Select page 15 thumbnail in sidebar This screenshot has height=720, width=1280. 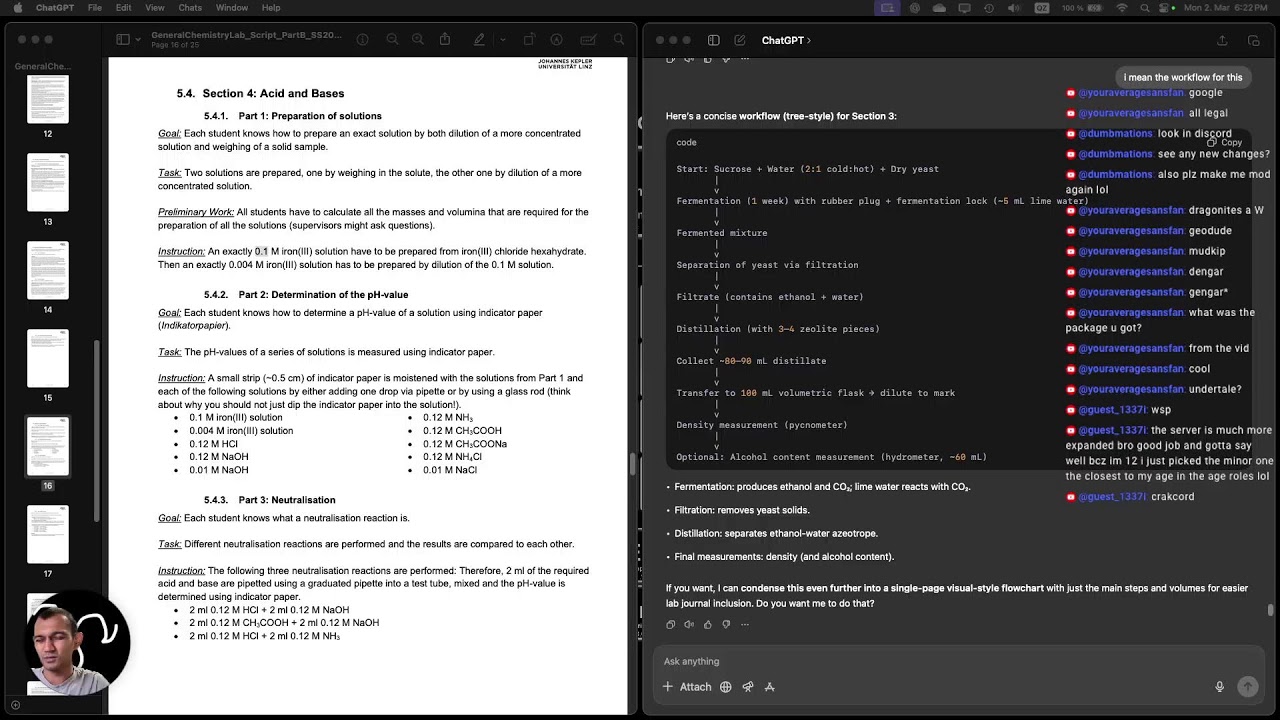point(48,358)
